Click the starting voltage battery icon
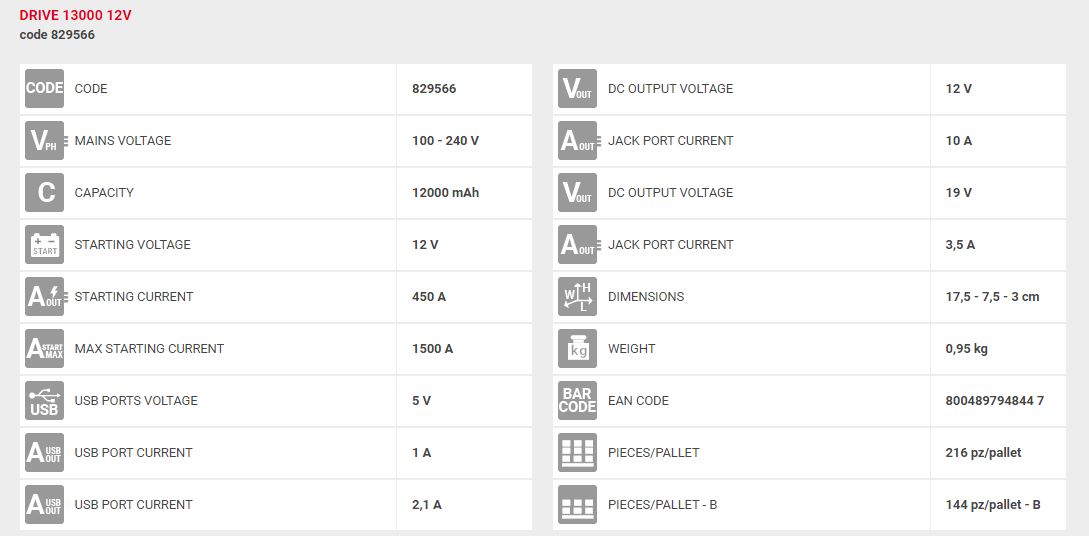The width and height of the screenshot is (1089, 536). pyautogui.click(x=44, y=245)
